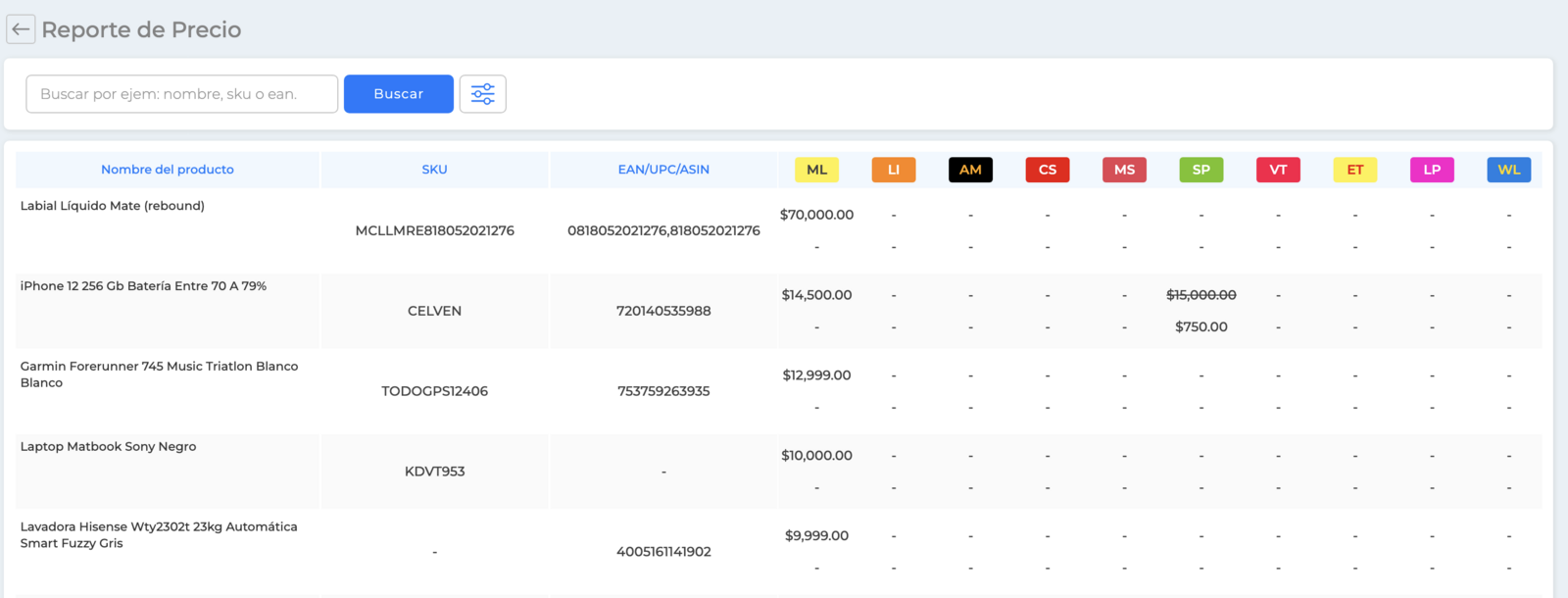1568x598 pixels.
Task: Sort by Nombre del producto column header
Action: coord(168,170)
